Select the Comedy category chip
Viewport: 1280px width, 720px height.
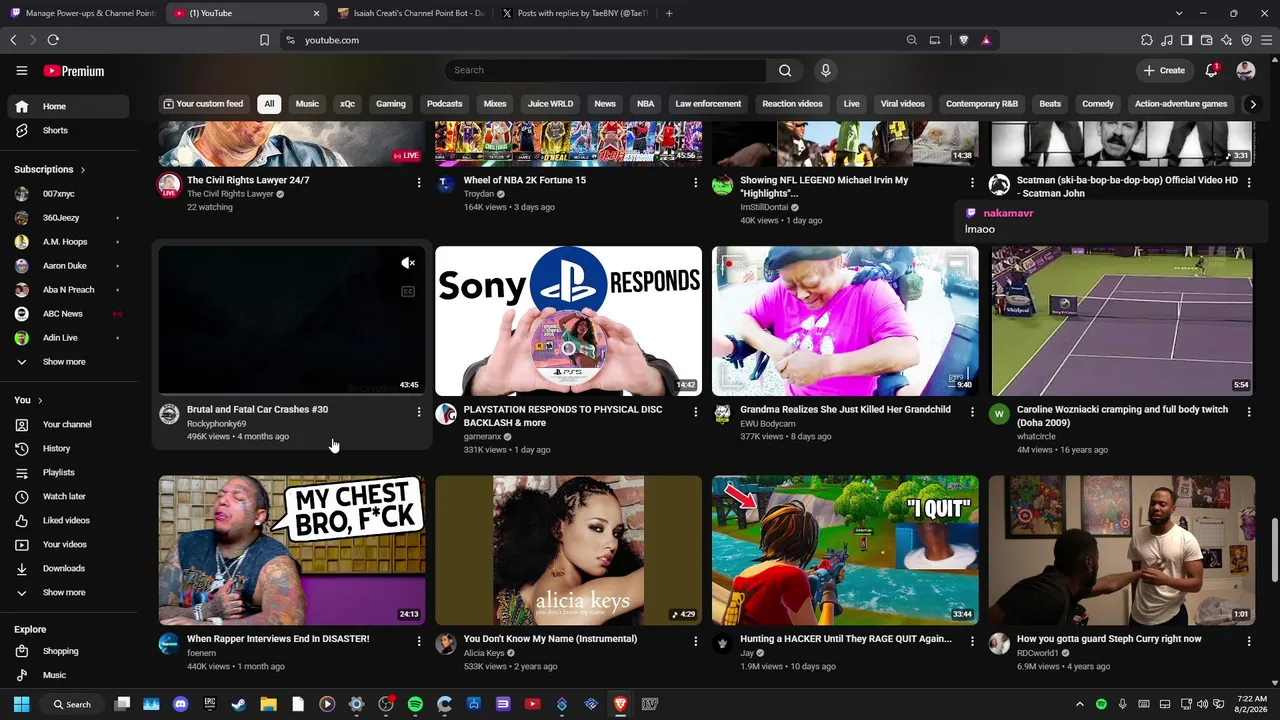(1097, 104)
